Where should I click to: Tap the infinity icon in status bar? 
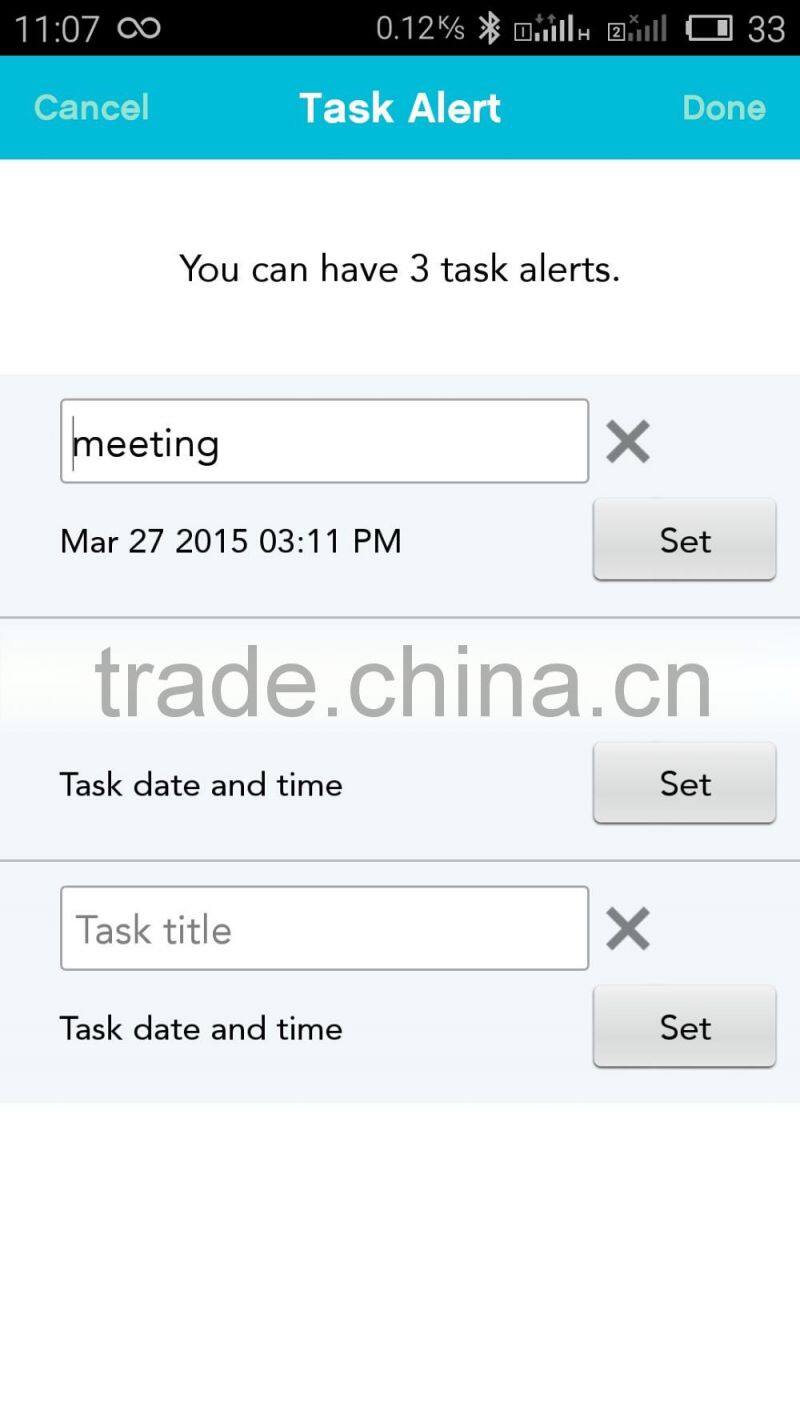(x=139, y=28)
